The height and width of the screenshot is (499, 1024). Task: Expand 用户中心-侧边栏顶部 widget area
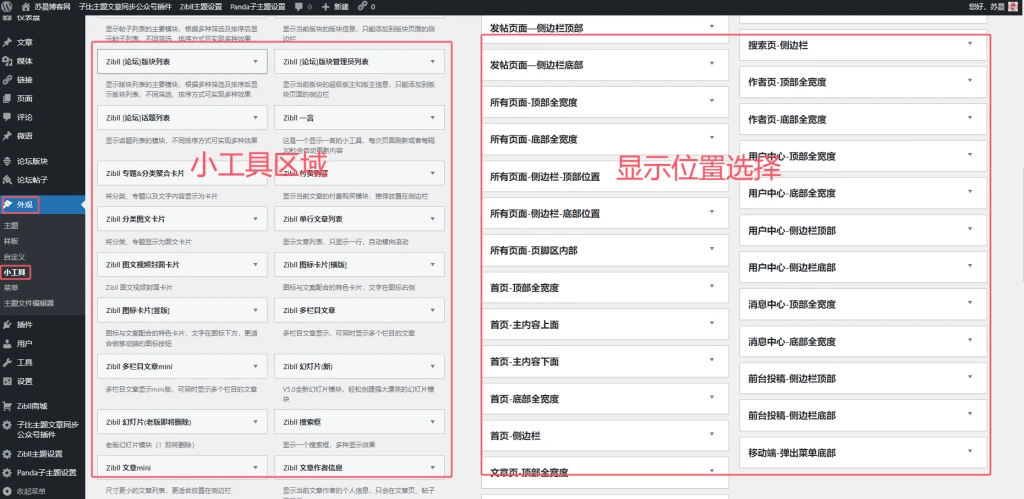pos(970,229)
